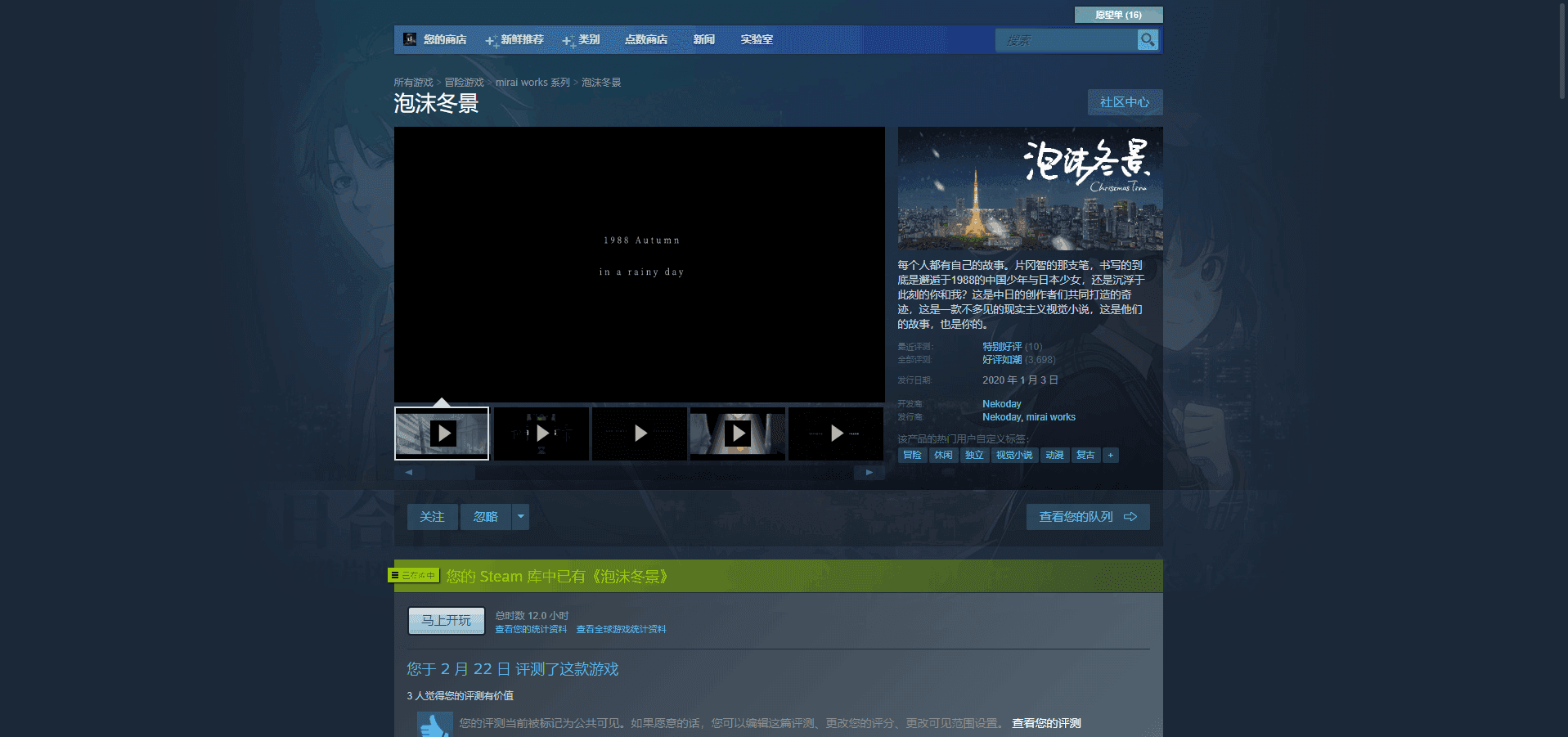1568x737 pixels.
Task: Click the mirai works 系列 breadcrumb
Action: (x=532, y=83)
